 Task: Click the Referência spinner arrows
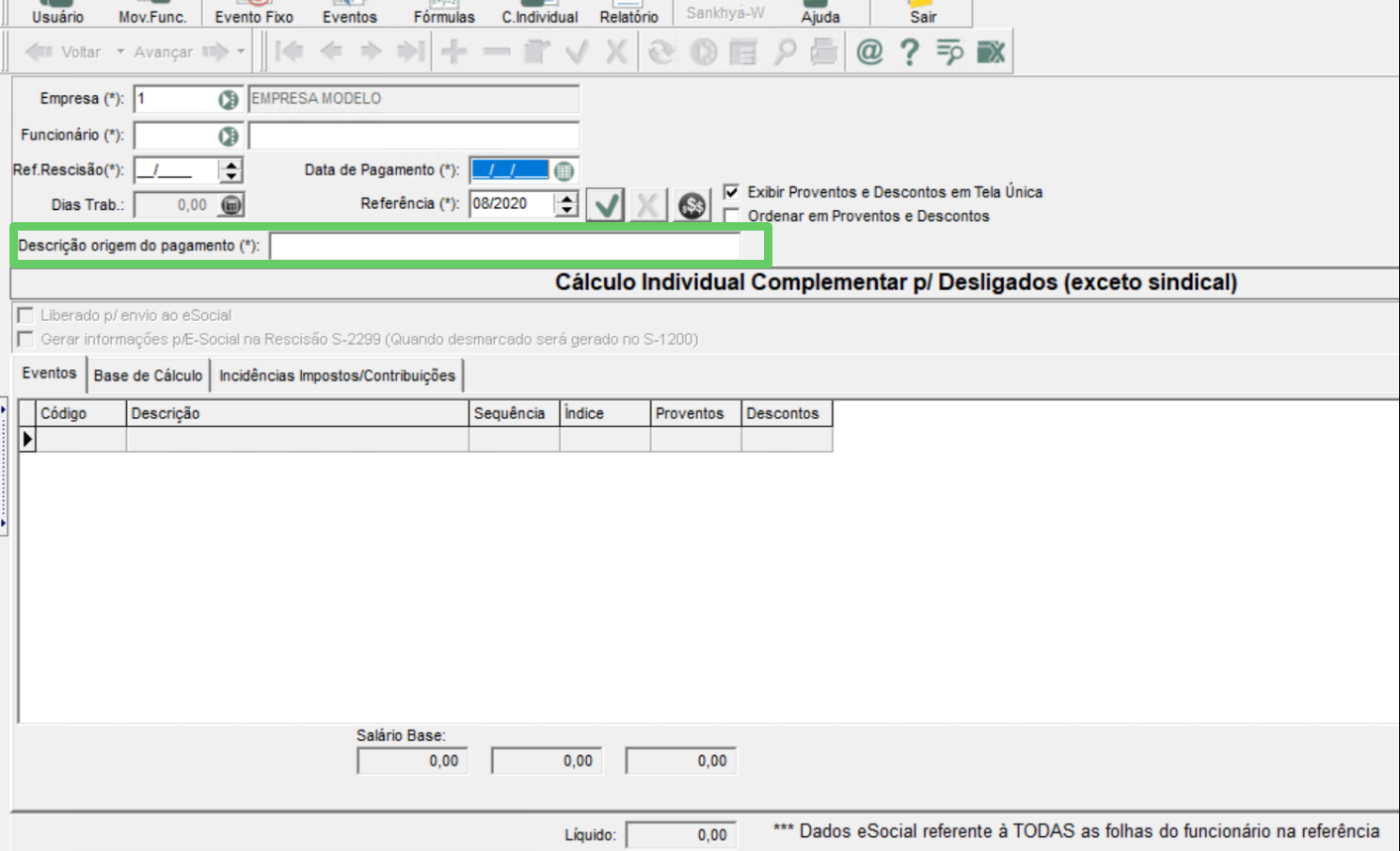566,204
